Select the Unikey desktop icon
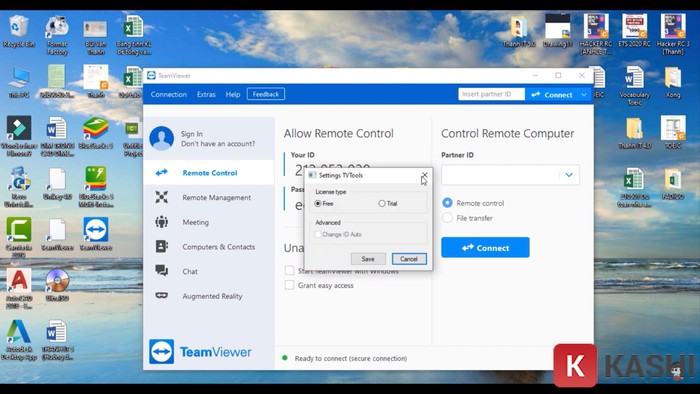700x394 pixels. point(57,183)
